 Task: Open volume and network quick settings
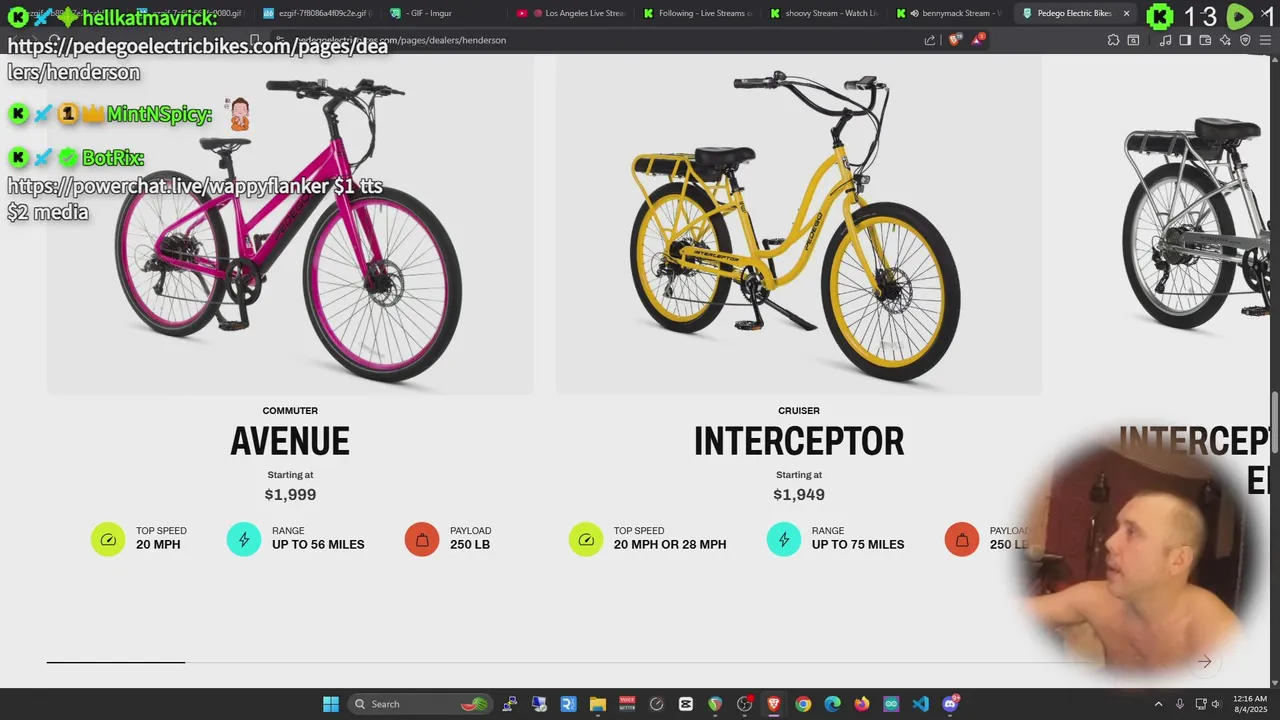pos(1209,704)
